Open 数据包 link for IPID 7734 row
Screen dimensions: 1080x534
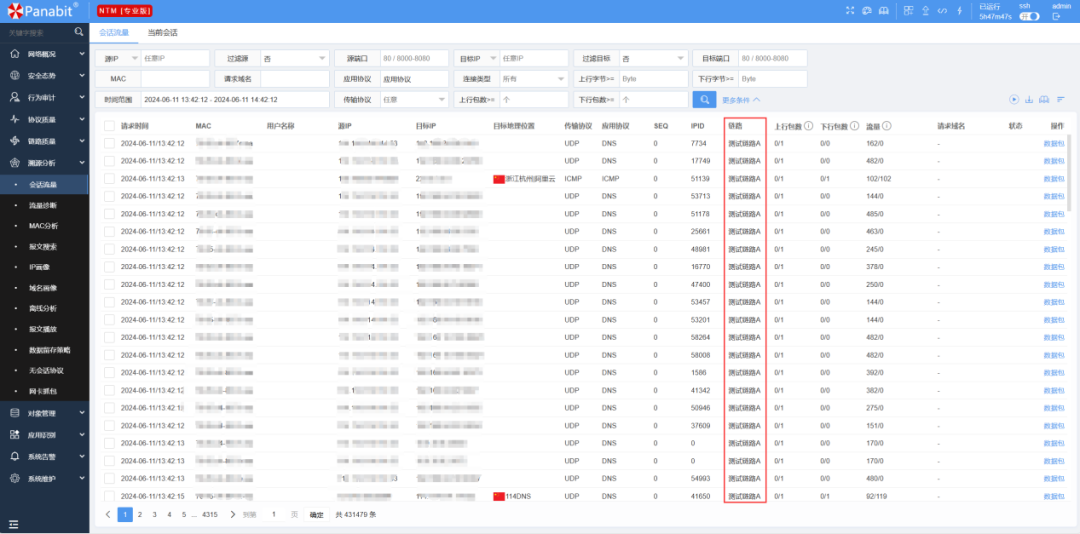click(1054, 143)
